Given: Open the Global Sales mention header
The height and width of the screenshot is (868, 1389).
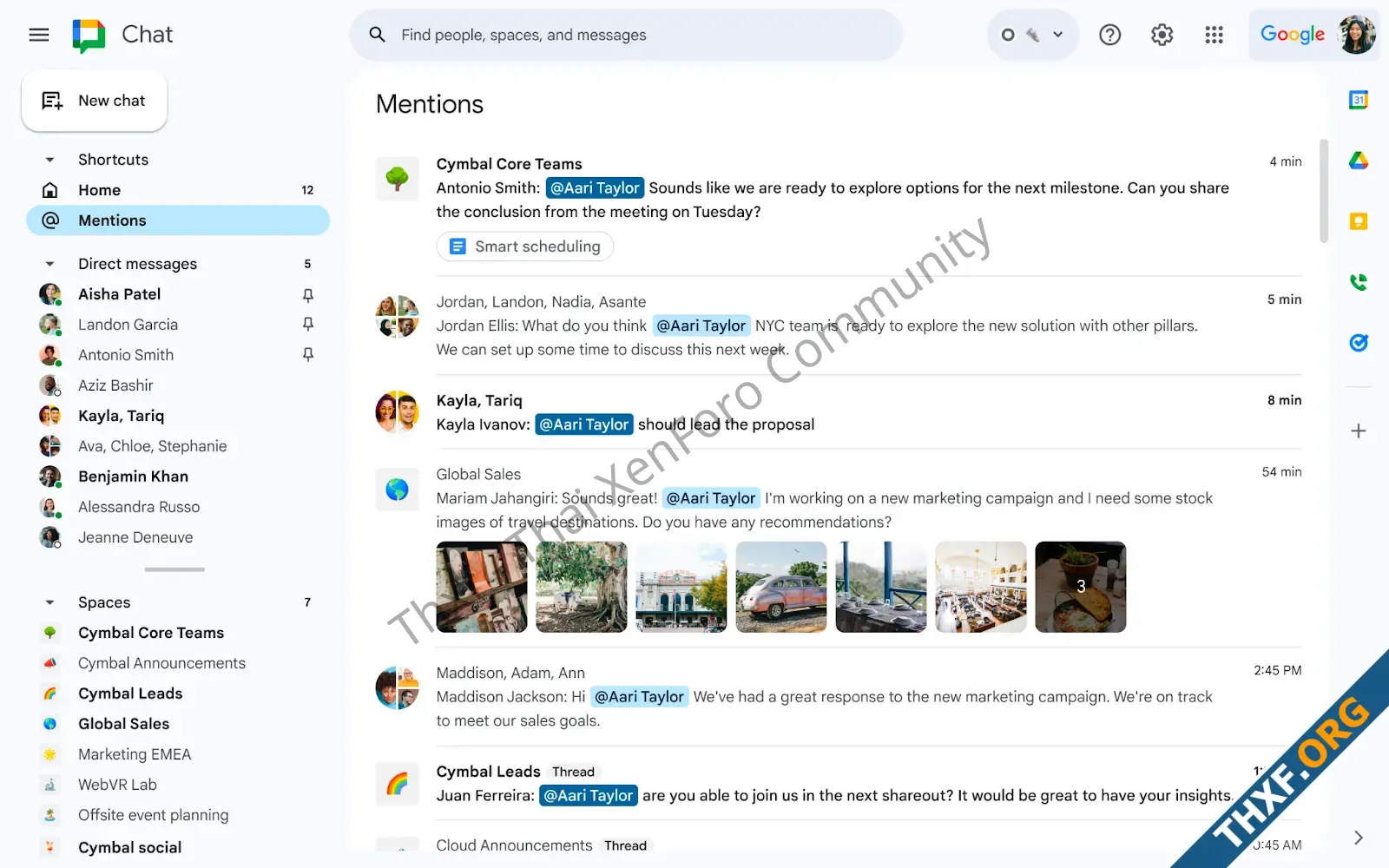Looking at the screenshot, I should (x=478, y=475).
